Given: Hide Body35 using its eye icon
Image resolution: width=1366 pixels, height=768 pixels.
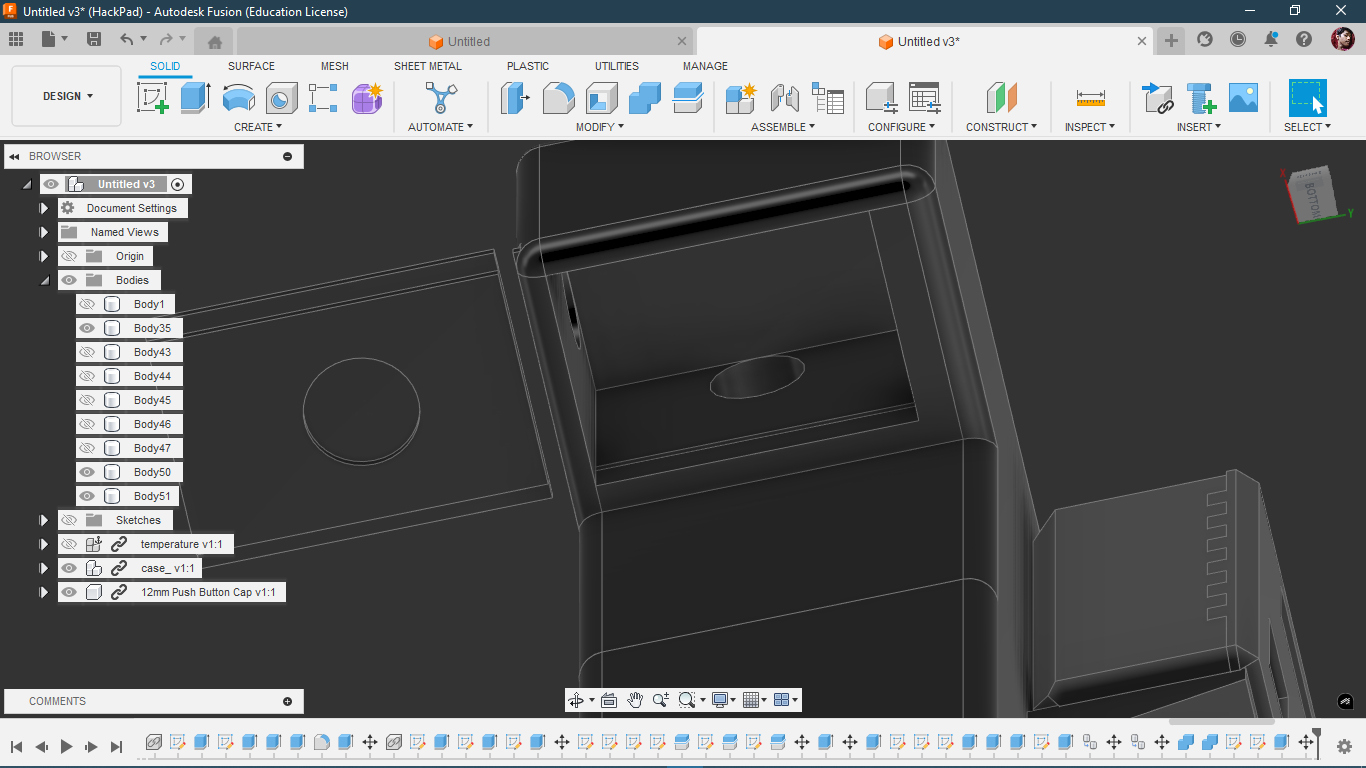Looking at the screenshot, I should coord(87,327).
